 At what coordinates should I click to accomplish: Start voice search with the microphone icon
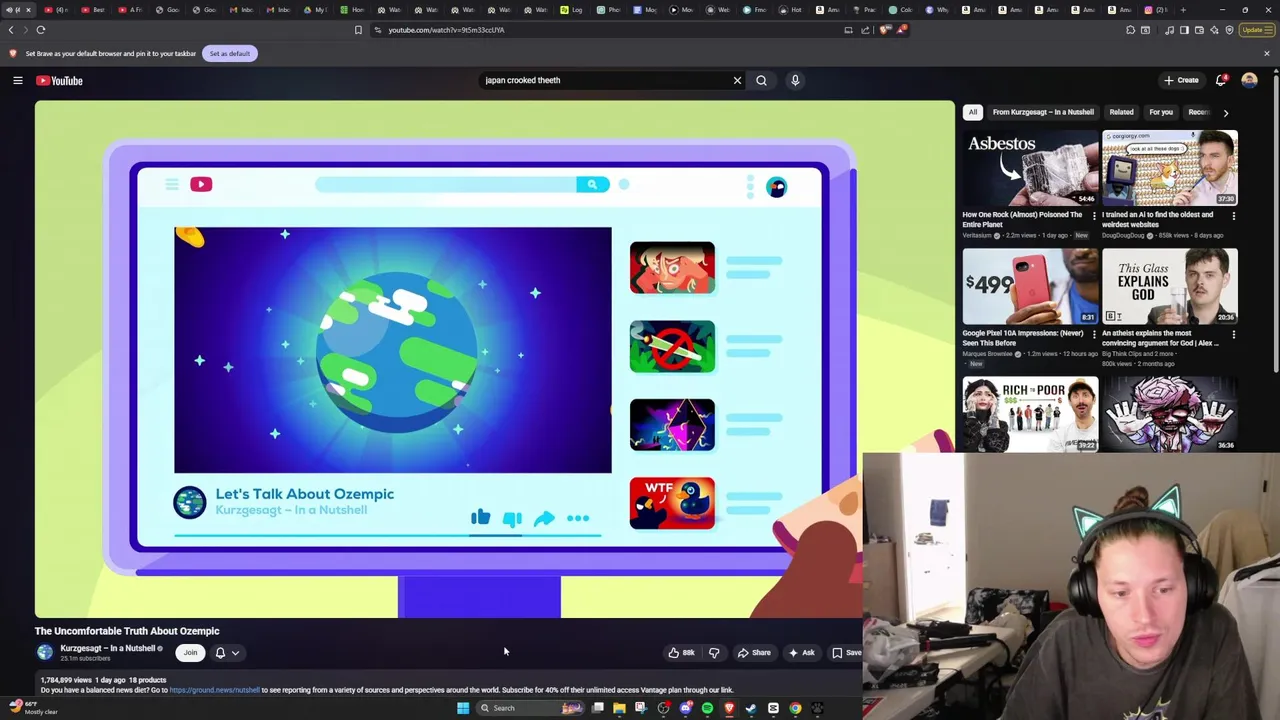[x=795, y=80]
